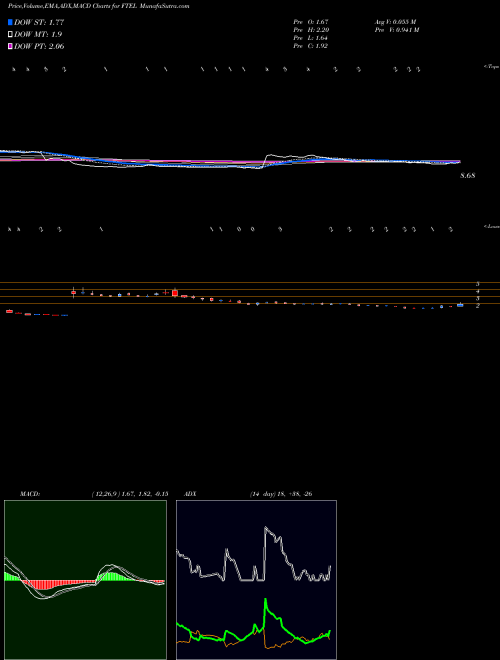
Task: Click the price axis label 5
Action: coord(478,284)
